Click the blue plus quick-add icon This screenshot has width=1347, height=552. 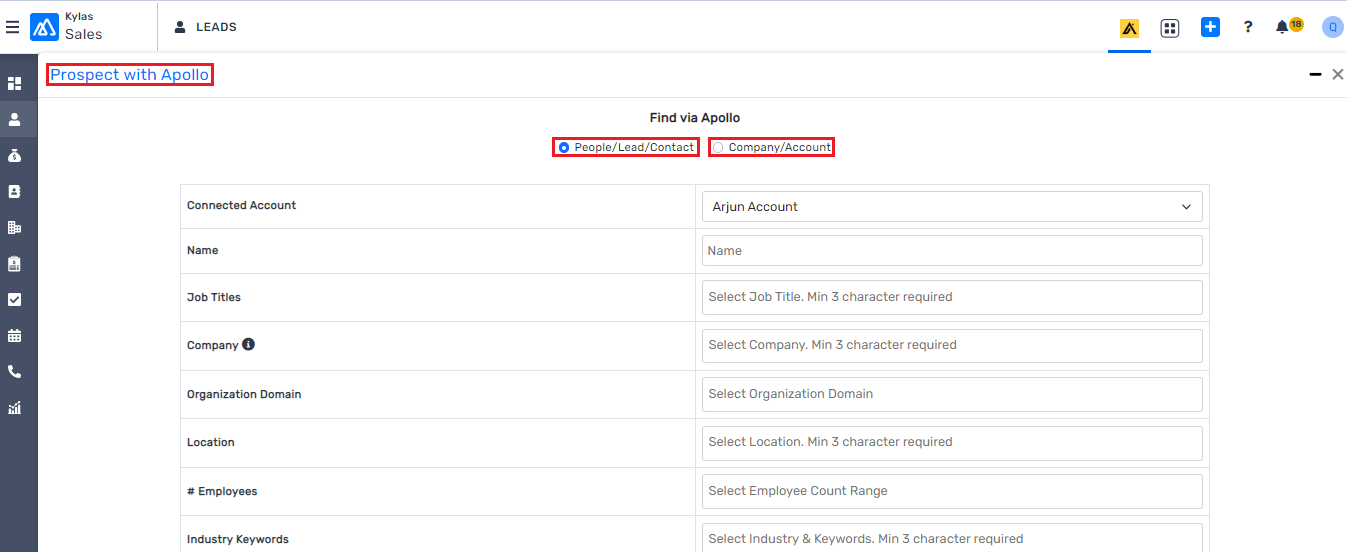point(1210,27)
